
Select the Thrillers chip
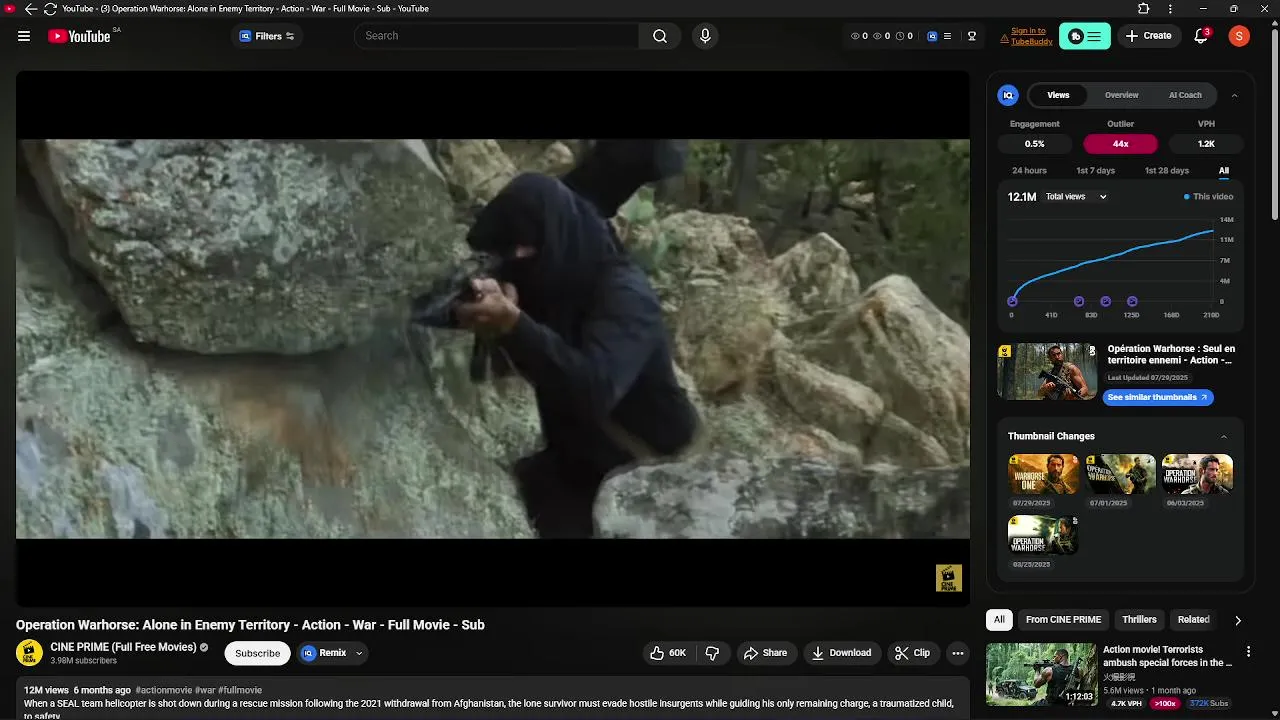click(1139, 620)
